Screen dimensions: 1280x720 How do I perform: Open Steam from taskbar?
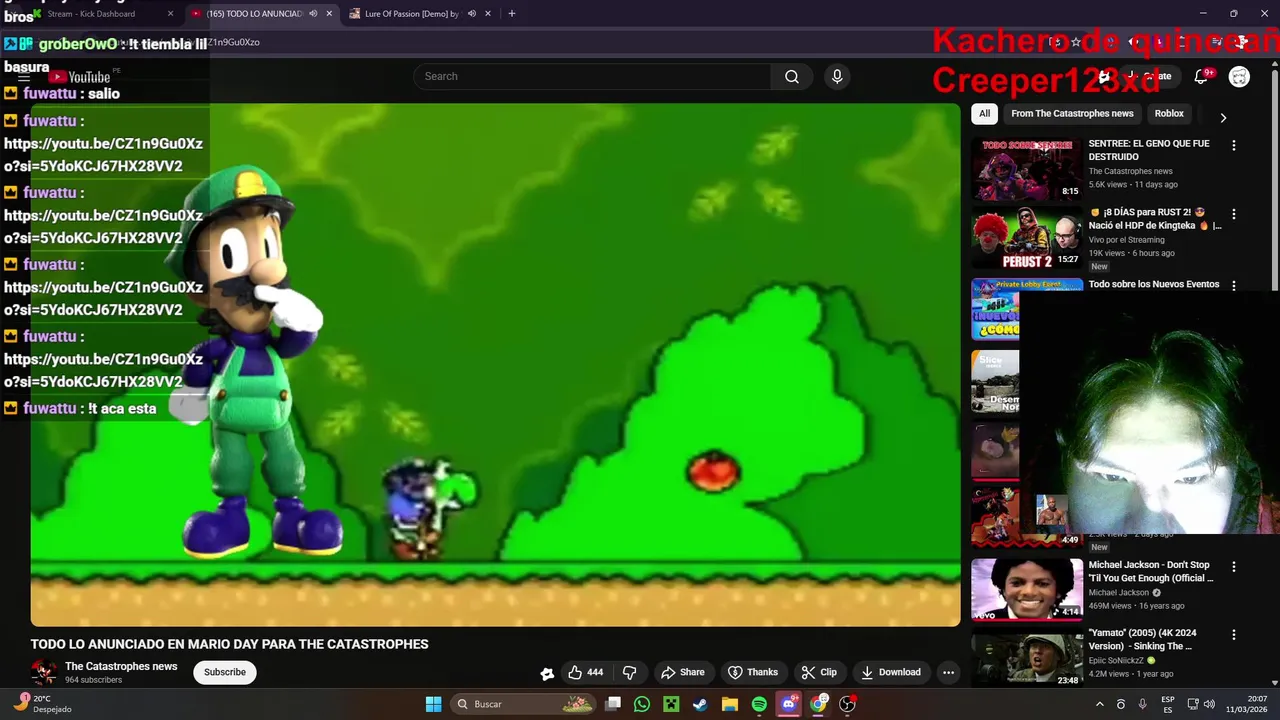click(700, 704)
